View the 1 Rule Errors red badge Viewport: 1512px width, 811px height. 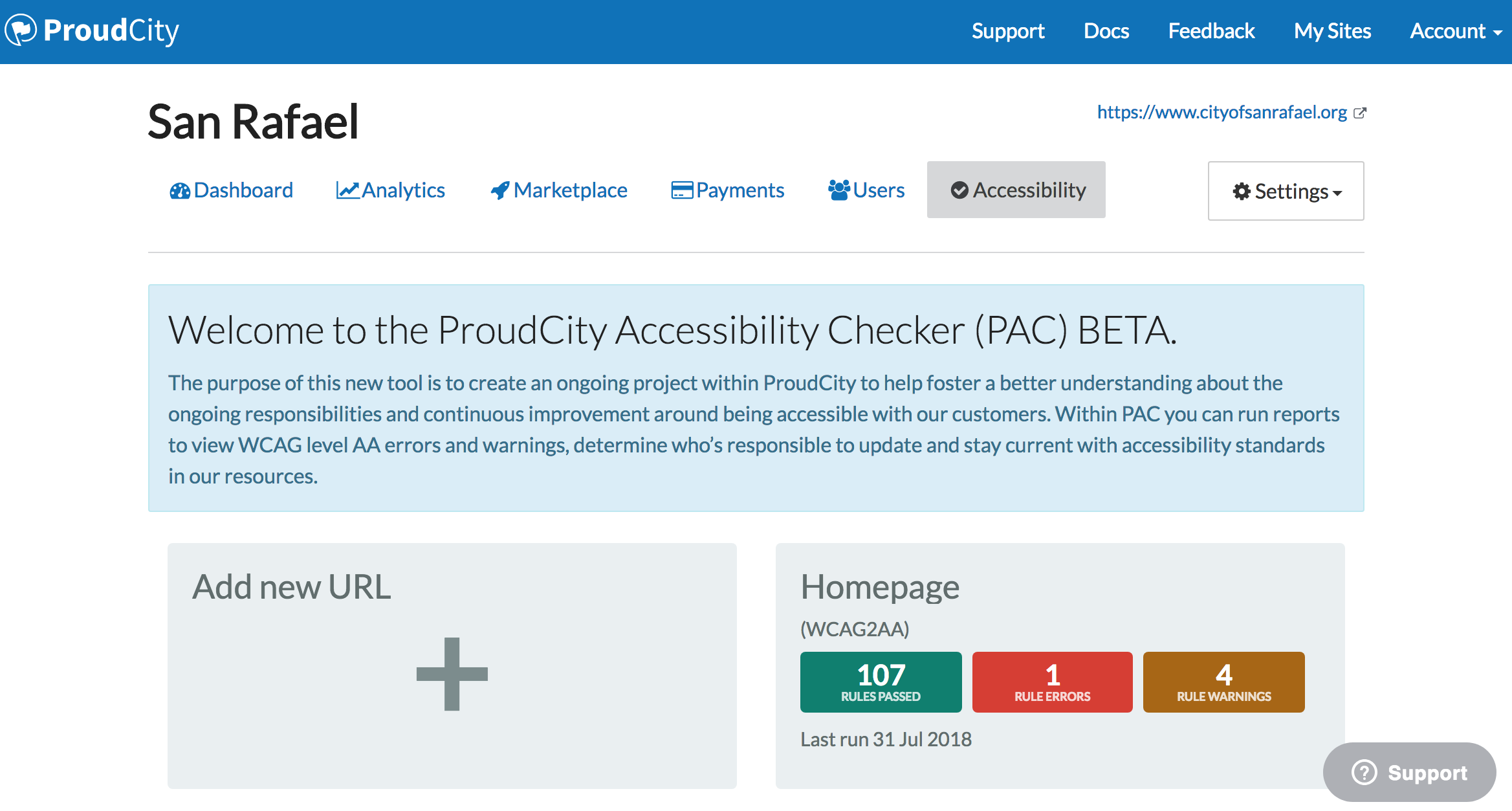[x=1052, y=682]
